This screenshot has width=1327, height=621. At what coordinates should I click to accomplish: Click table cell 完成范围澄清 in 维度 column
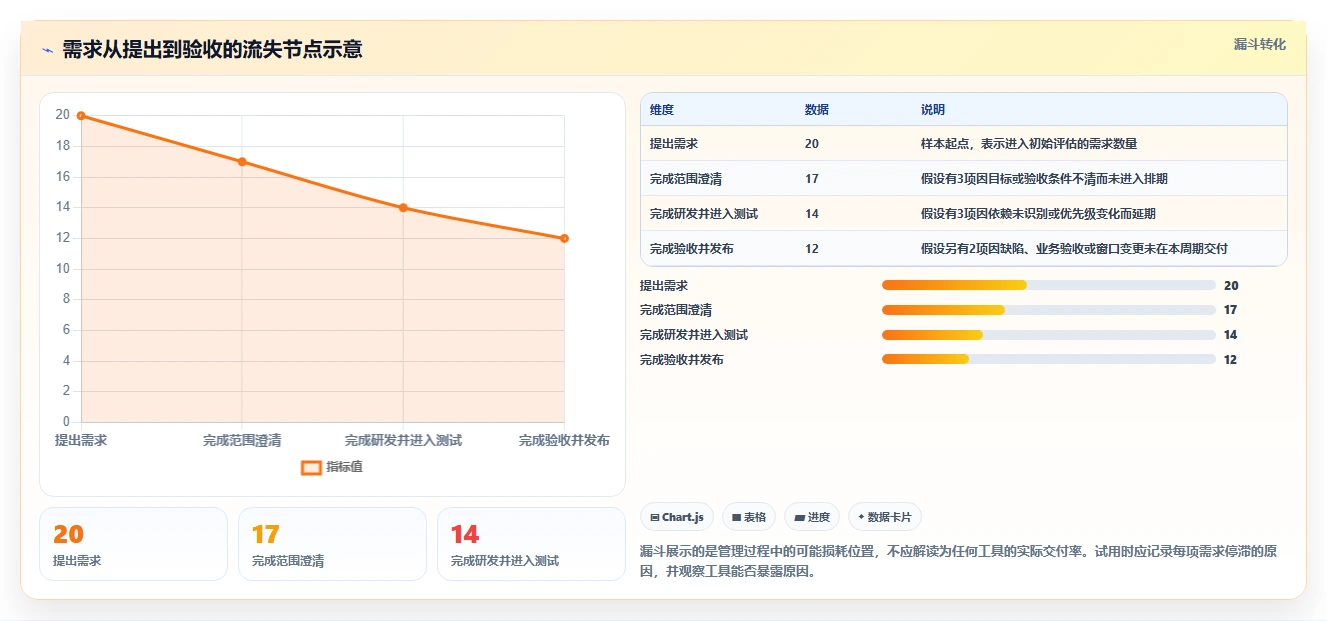tap(686, 179)
